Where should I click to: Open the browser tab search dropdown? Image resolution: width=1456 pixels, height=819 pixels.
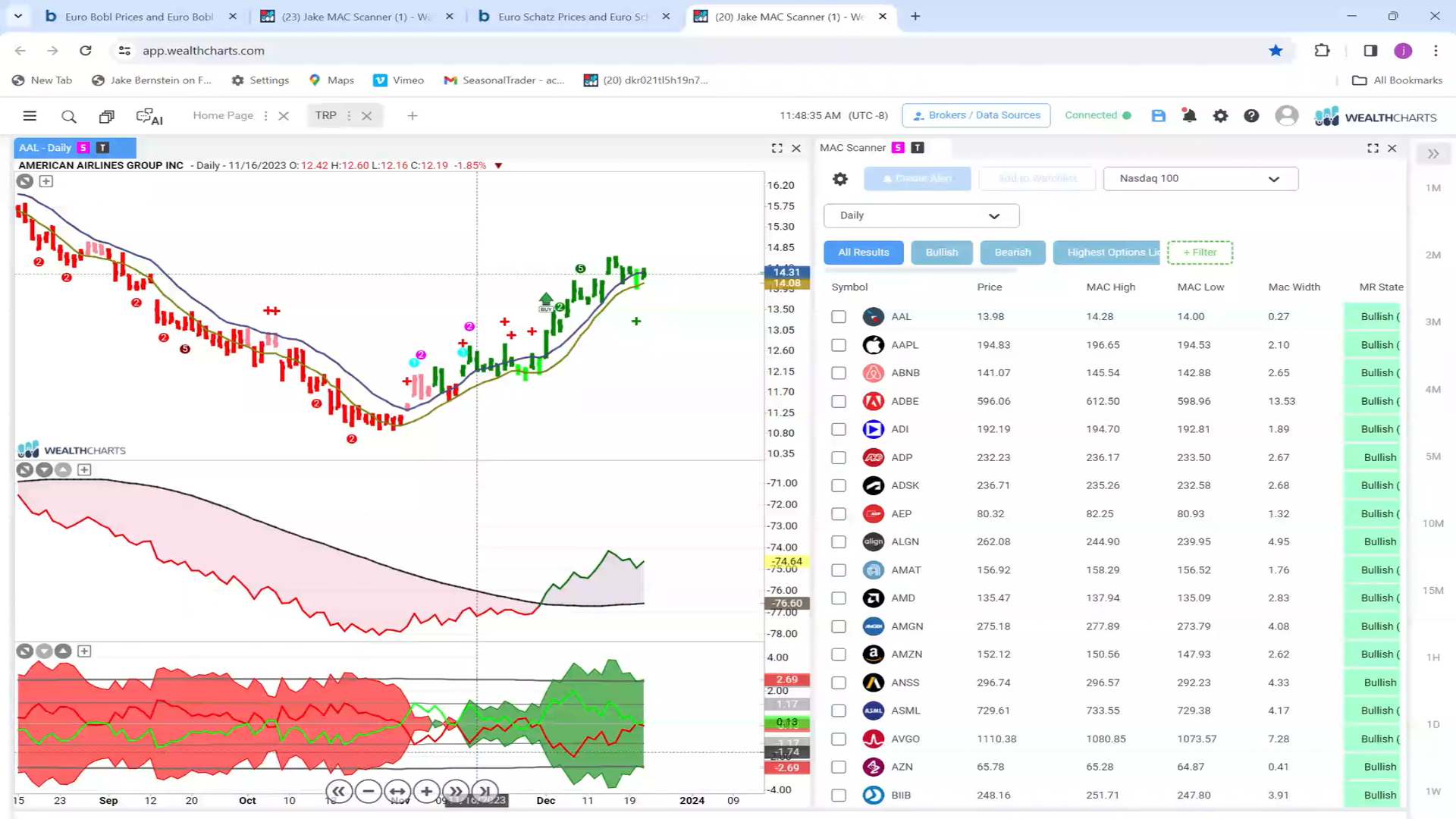(x=18, y=16)
